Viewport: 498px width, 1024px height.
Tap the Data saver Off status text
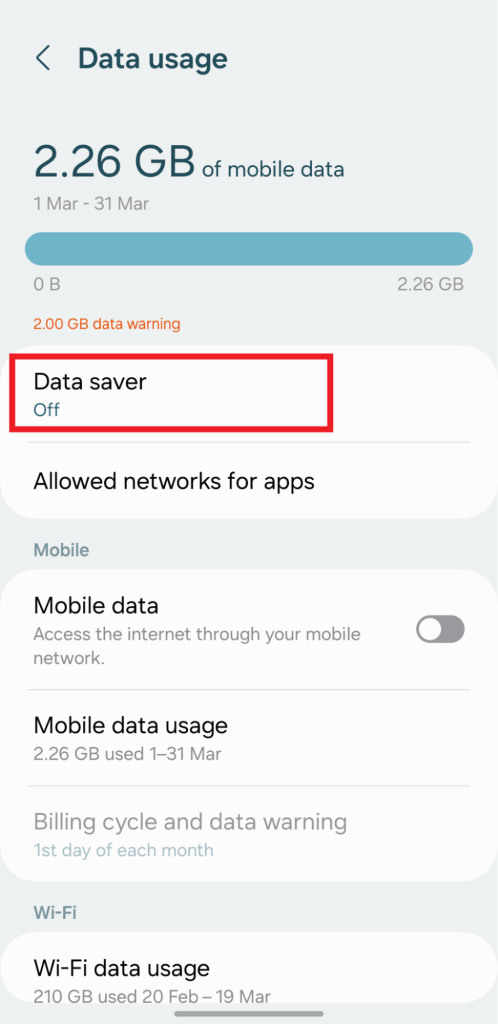point(47,409)
